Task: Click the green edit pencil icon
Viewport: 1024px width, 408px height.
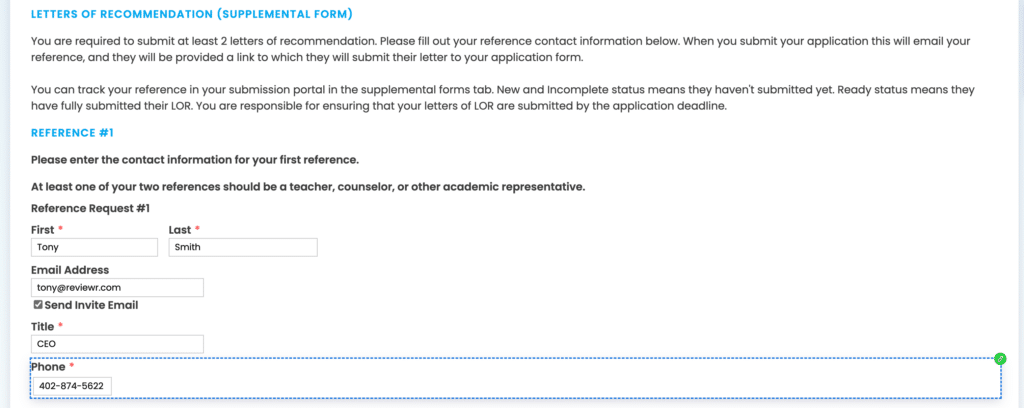Action: point(1000,358)
